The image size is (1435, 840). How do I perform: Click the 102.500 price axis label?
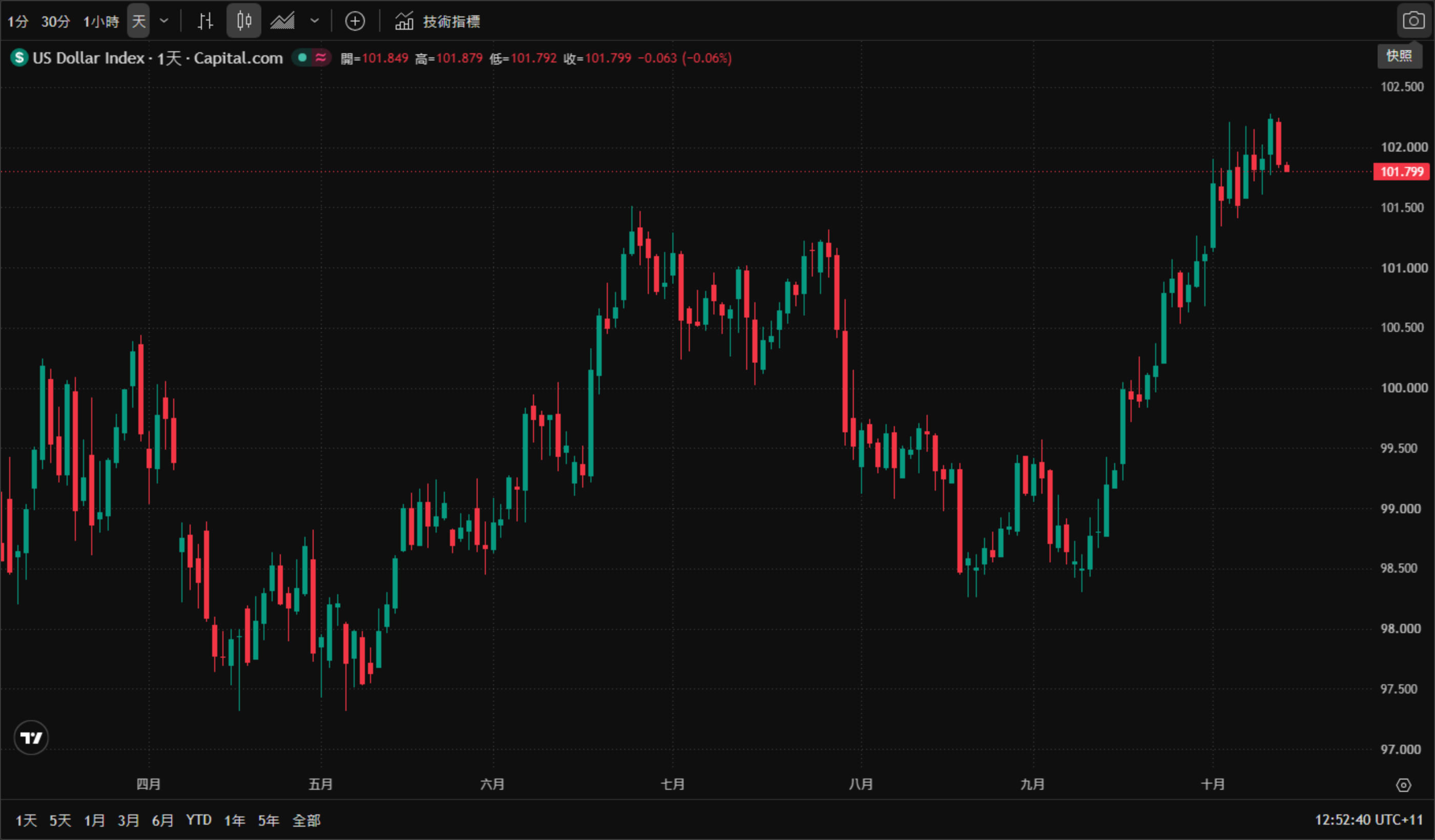coord(1401,87)
